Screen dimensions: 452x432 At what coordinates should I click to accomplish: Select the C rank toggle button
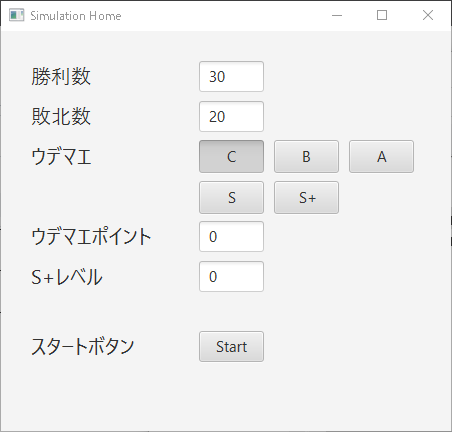231,156
